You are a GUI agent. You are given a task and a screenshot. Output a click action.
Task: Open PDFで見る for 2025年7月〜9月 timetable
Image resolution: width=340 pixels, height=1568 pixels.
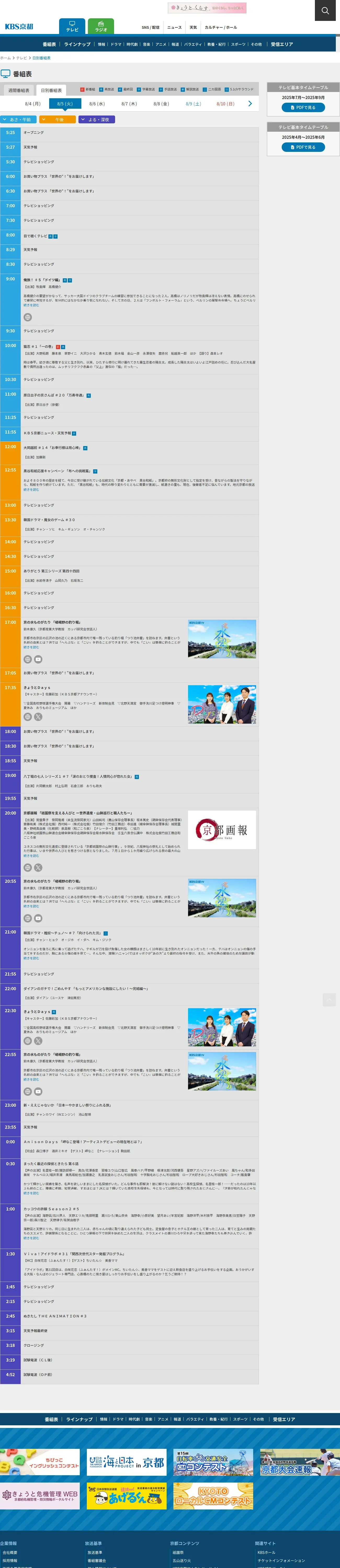tap(303, 107)
